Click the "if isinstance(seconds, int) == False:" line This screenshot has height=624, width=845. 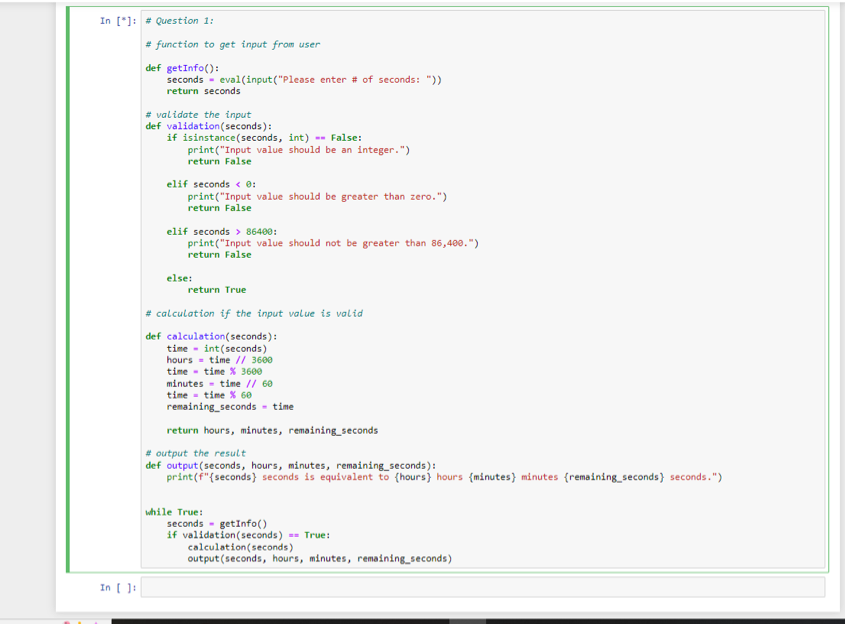(x=264, y=138)
